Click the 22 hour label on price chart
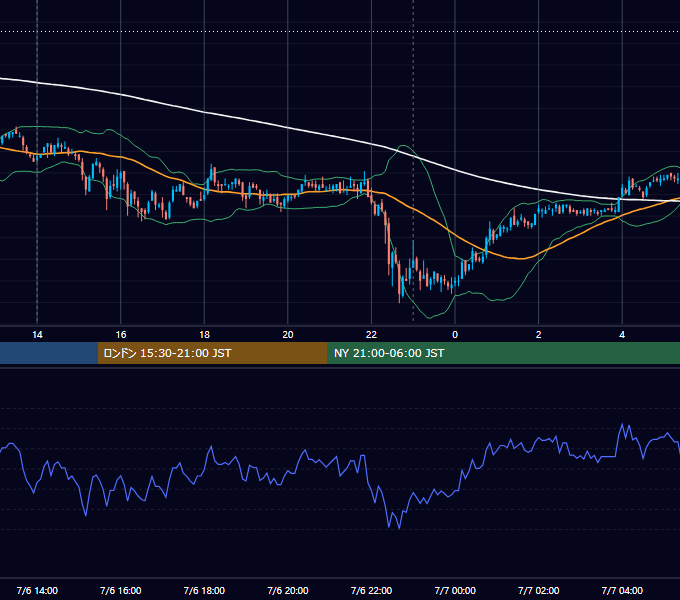This screenshot has width=680, height=600. coord(371,335)
